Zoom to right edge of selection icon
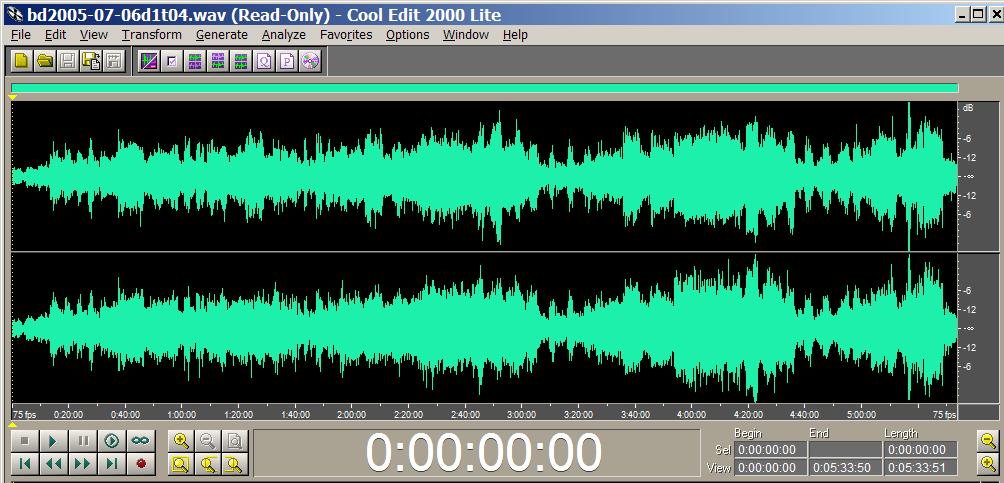 click(235, 463)
